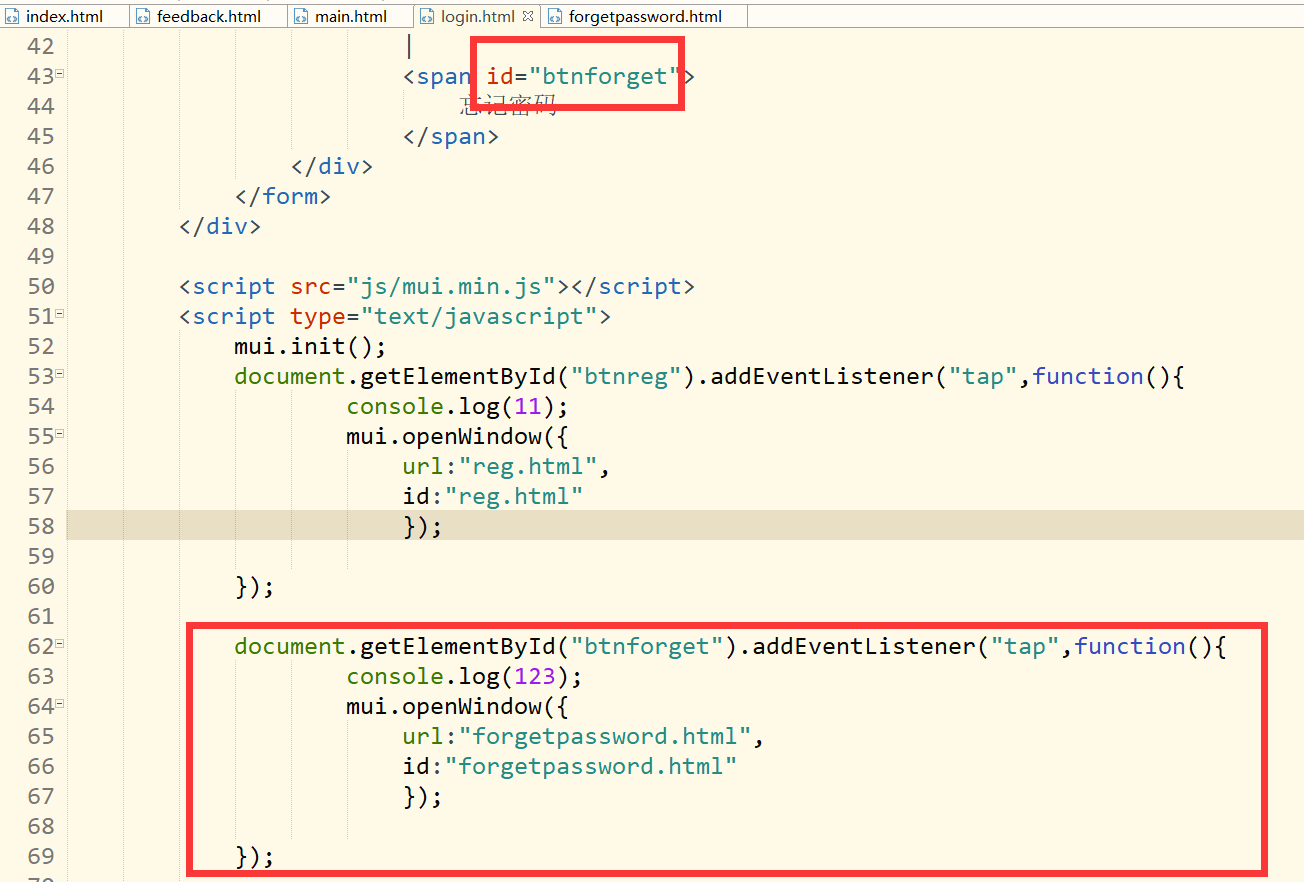Click the "tap" string on line 62
Screen dimensions: 1304x882
pyautogui.click(x=1025, y=646)
